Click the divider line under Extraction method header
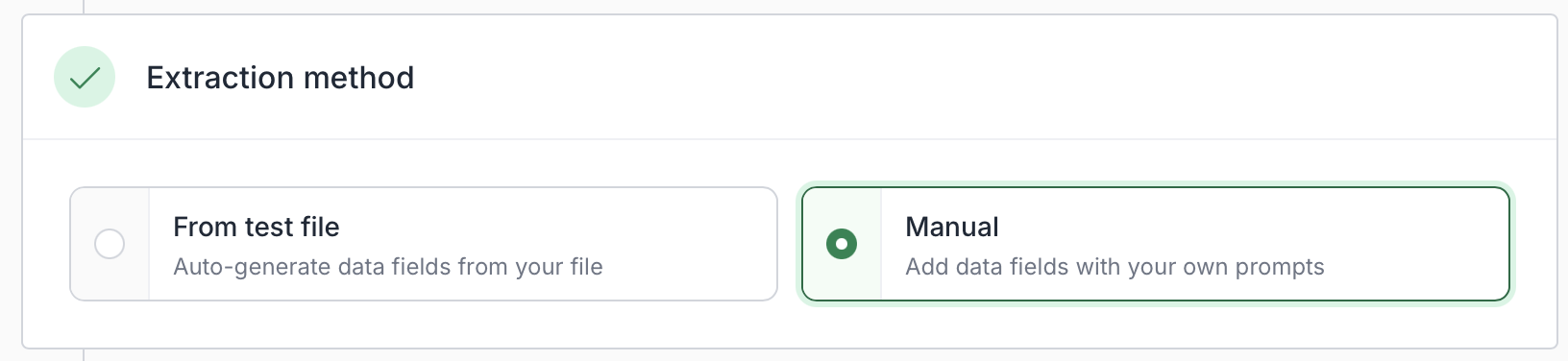The width and height of the screenshot is (1568, 361). tap(789, 139)
